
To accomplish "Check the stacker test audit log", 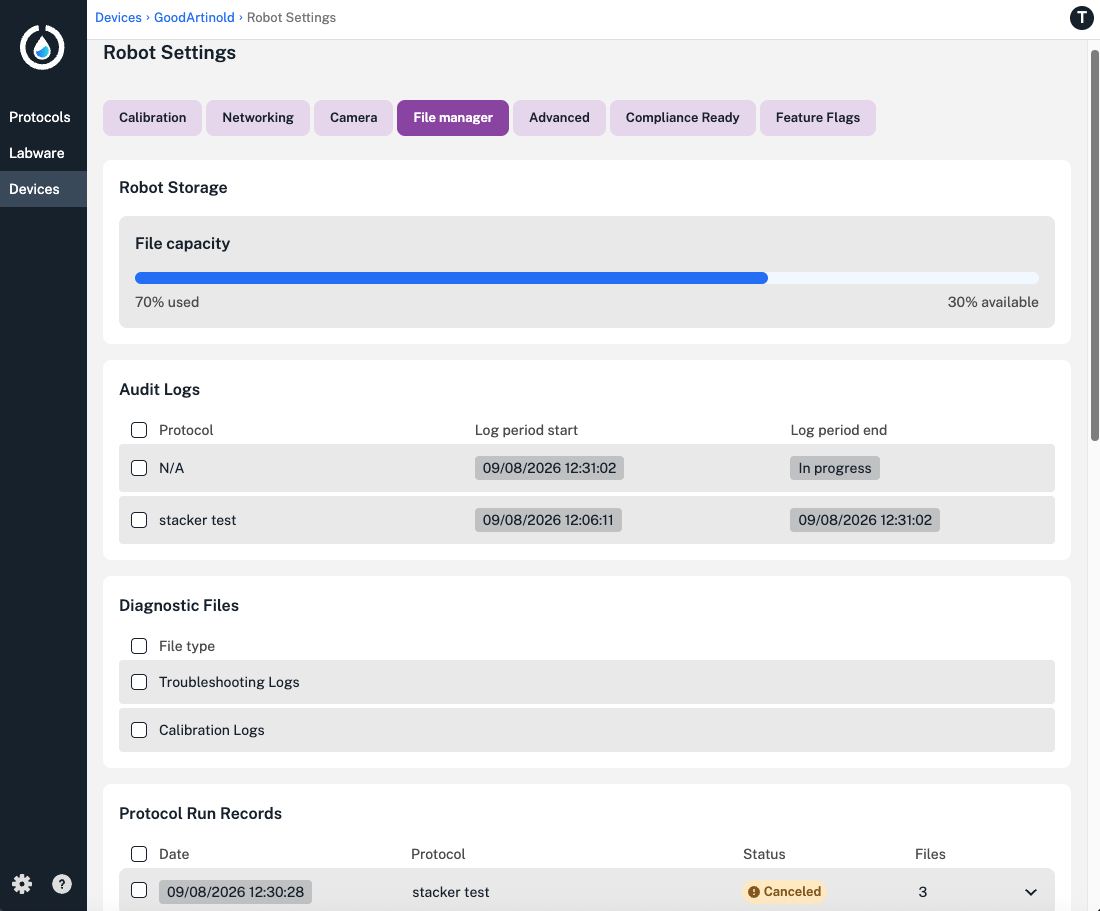I will (x=139, y=520).
